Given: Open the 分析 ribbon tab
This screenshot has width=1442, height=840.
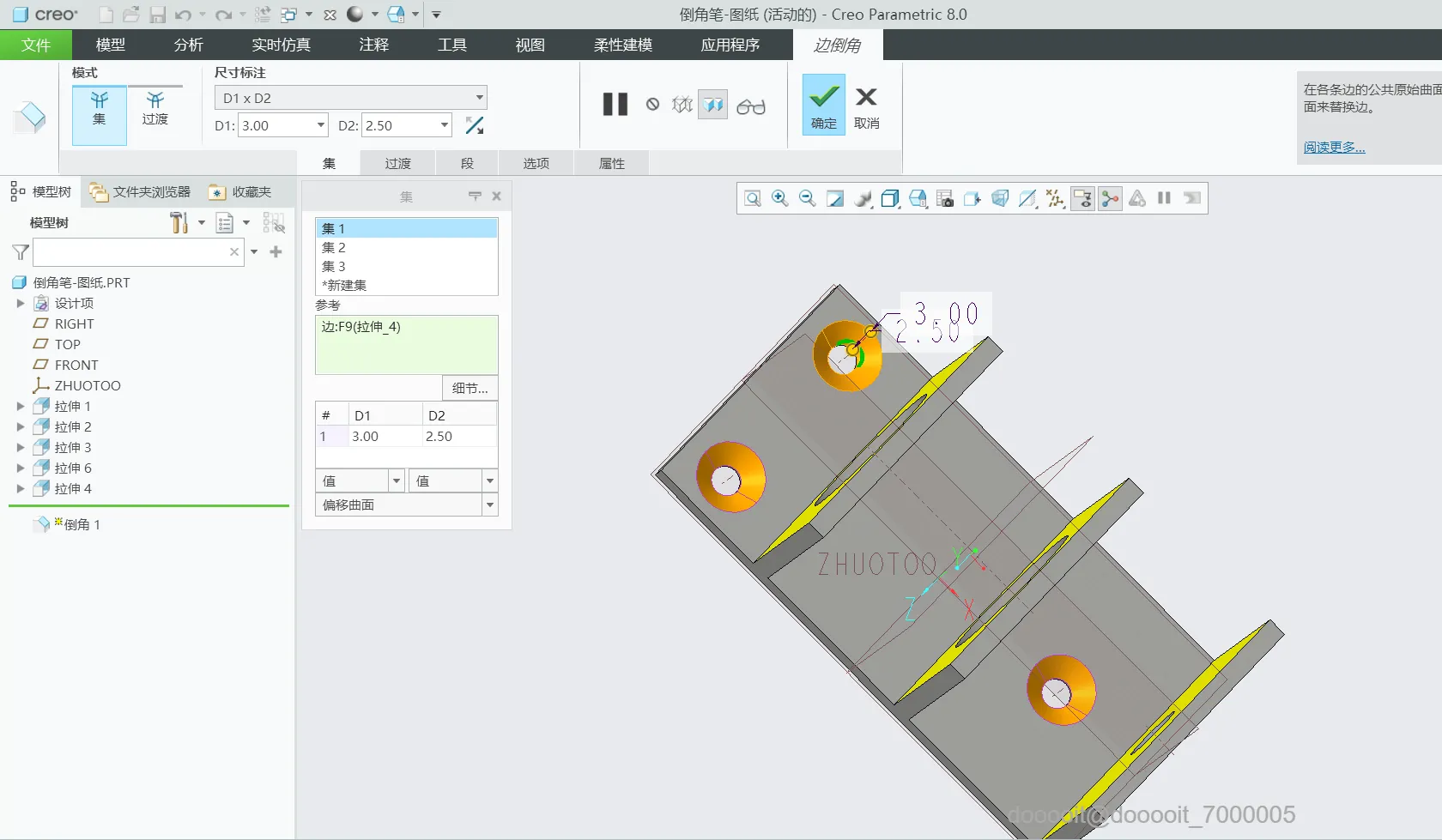Looking at the screenshot, I should click(x=188, y=45).
